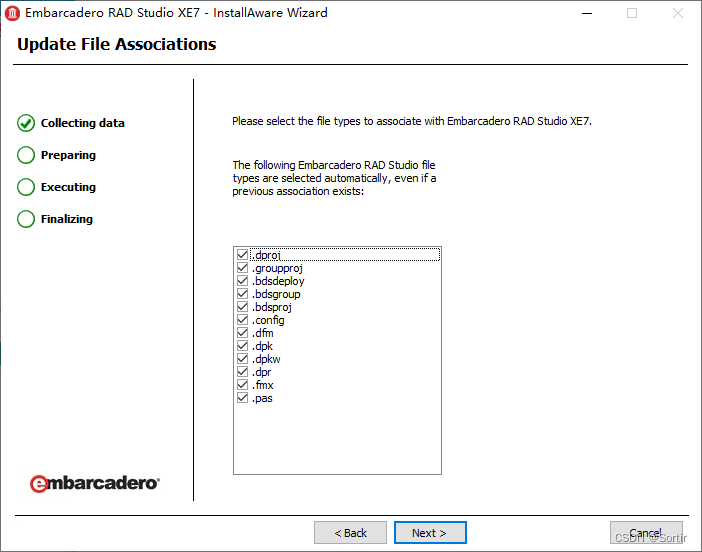Click the Collecting data green checkmark icon

(26, 123)
